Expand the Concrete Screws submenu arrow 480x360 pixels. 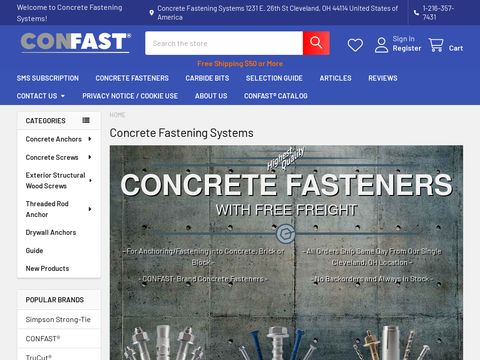90,157
